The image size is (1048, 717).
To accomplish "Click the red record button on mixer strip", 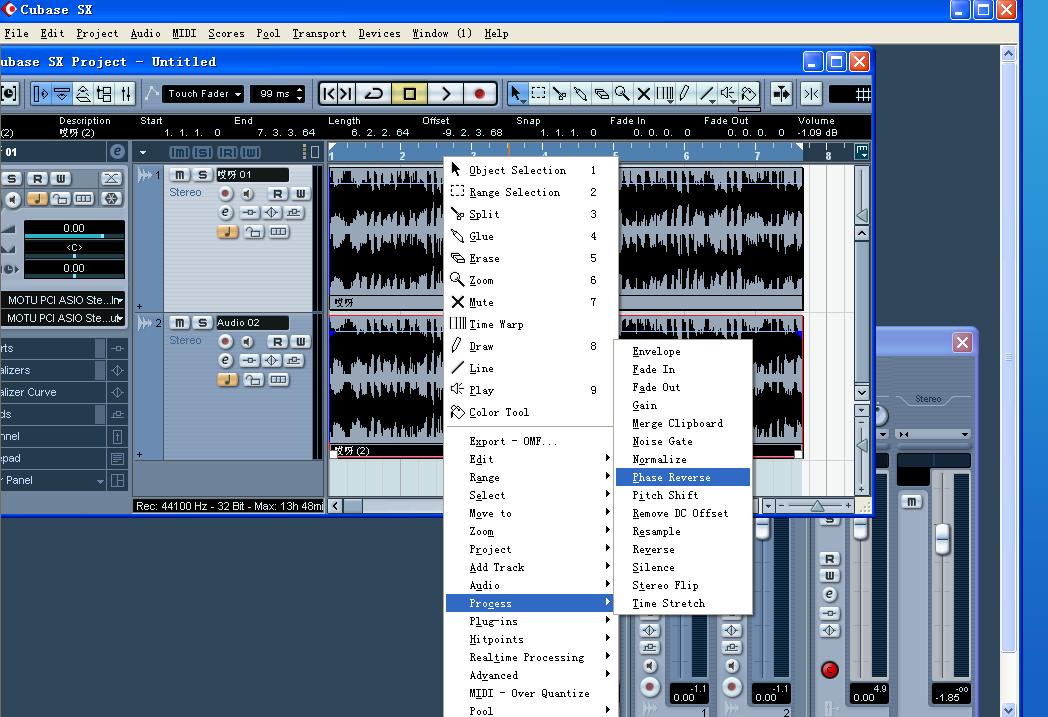I will point(829,669).
